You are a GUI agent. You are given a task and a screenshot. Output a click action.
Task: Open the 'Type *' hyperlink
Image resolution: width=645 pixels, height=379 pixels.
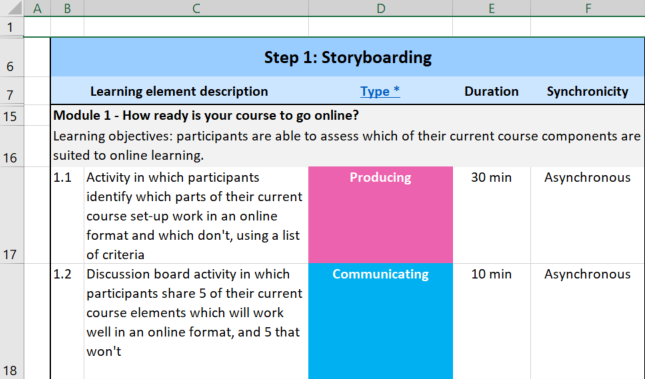(380, 91)
